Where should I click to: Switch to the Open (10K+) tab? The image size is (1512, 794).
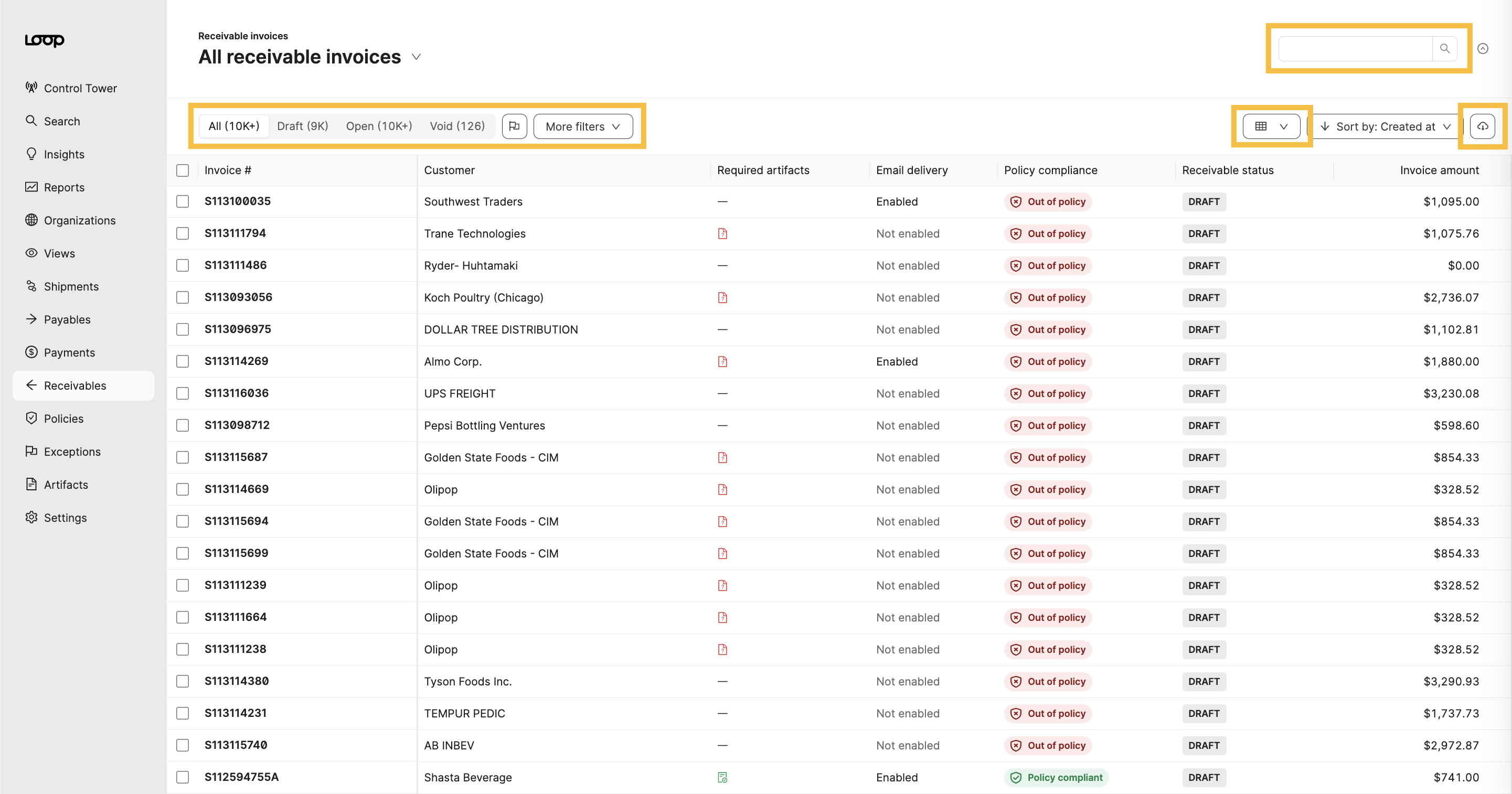pos(379,126)
